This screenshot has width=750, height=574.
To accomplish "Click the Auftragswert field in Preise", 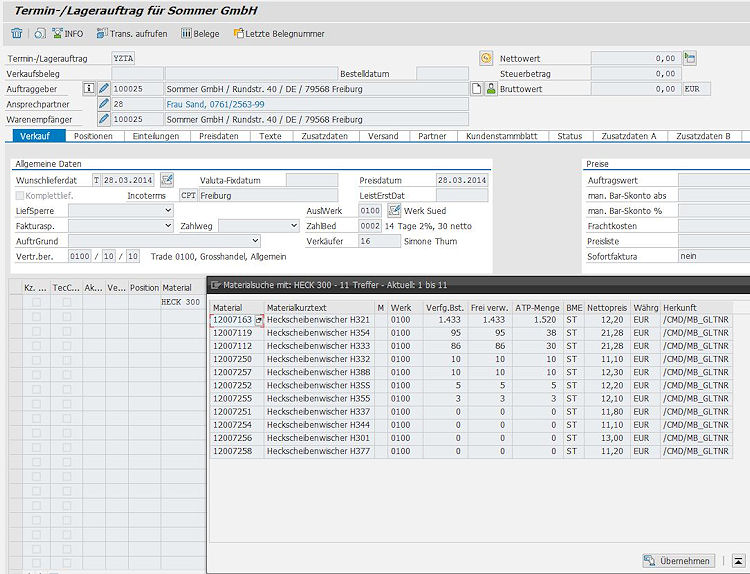I will pos(714,180).
